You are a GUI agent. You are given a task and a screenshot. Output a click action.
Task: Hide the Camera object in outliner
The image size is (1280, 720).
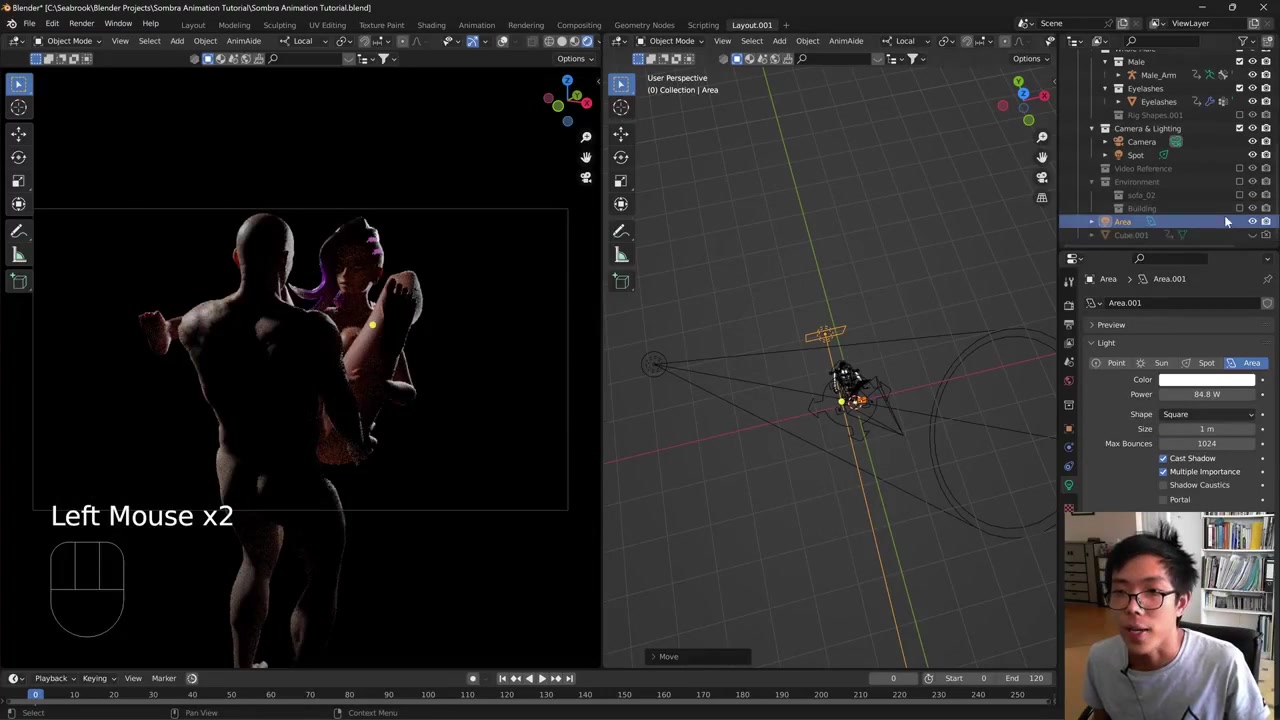[1252, 142]
